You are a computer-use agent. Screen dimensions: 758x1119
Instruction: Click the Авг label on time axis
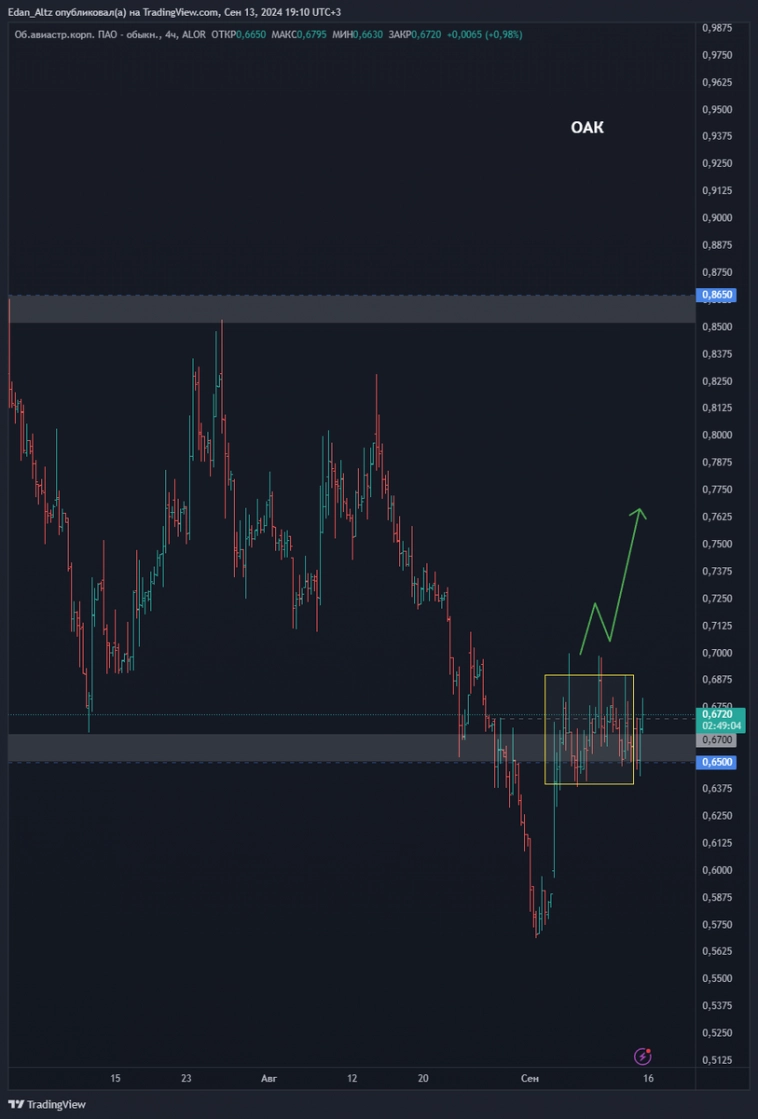[x=268, y=1078]
